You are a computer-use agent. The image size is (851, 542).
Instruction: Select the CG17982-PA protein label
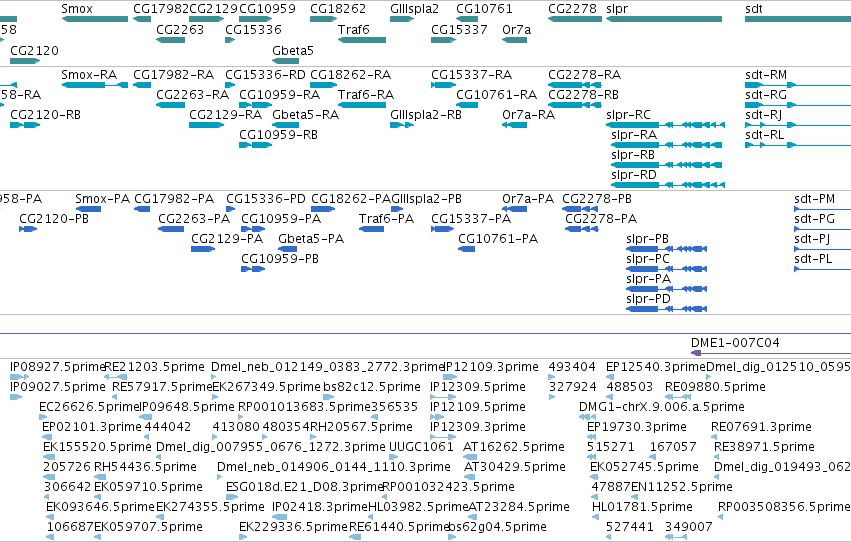174,199
